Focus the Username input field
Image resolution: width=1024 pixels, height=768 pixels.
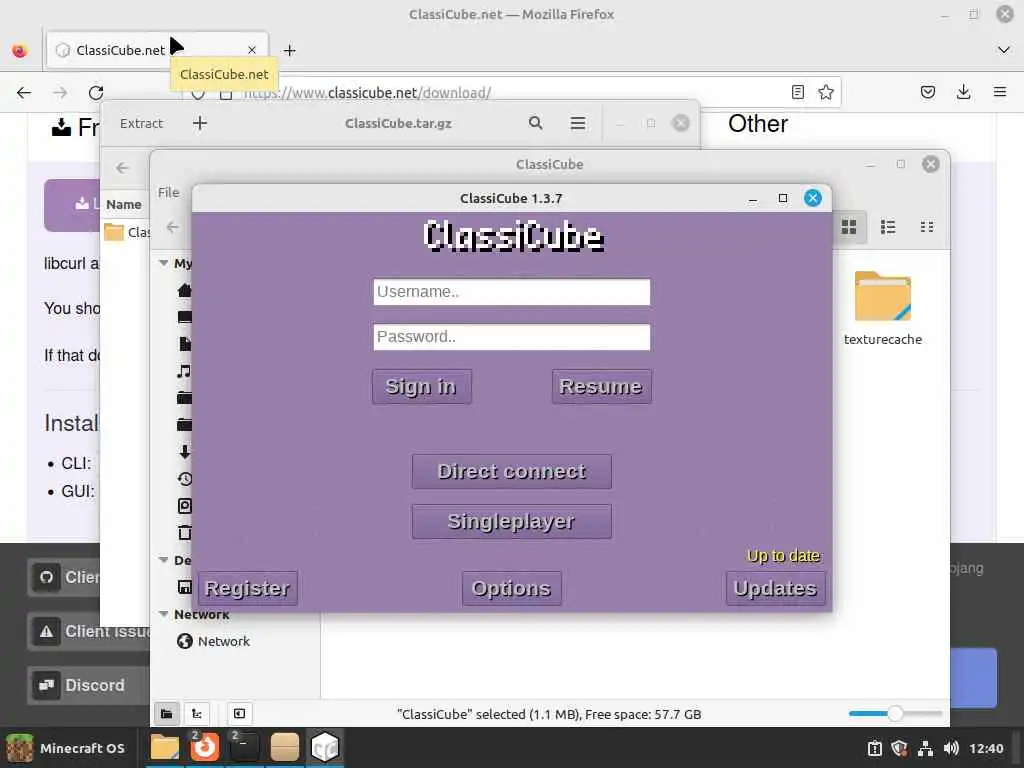(x=511, y=292)
